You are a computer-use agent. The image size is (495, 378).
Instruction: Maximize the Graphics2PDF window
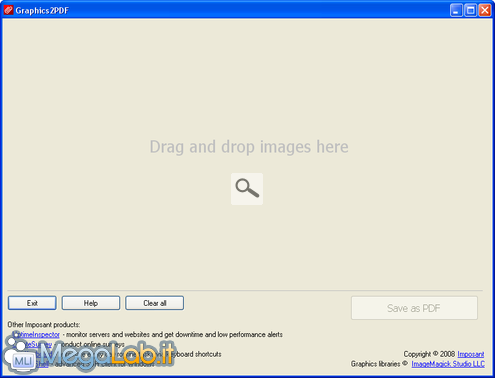pyautogui.click(x=470, y=10)
